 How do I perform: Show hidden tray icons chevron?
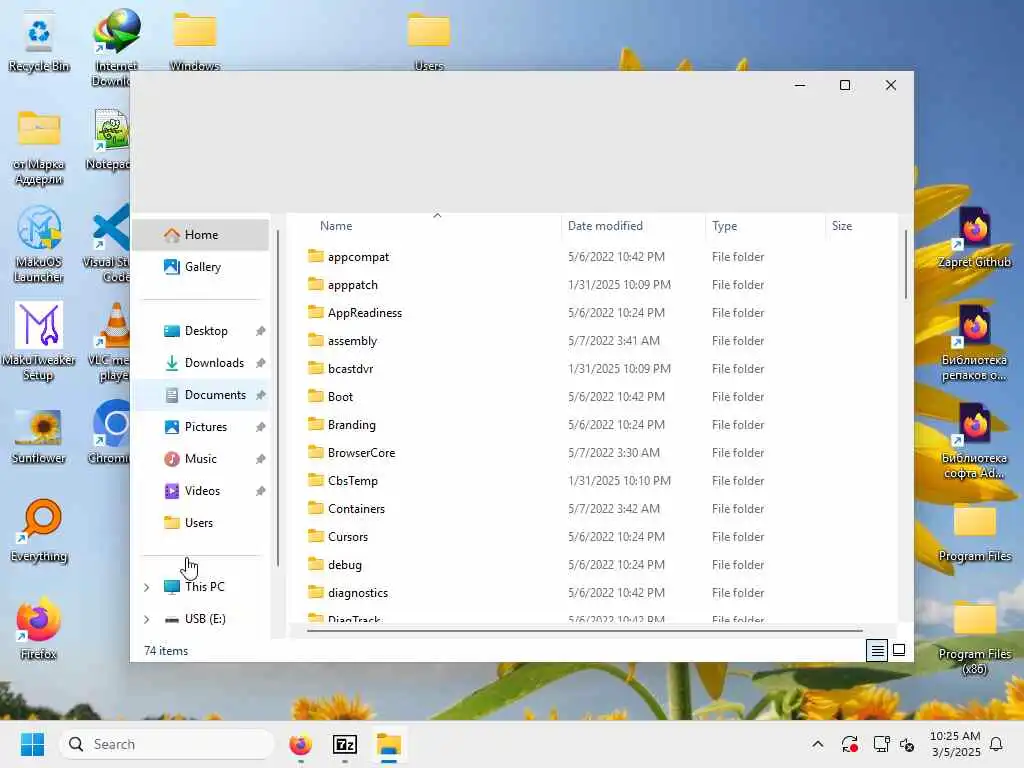[x=818, y=744]
